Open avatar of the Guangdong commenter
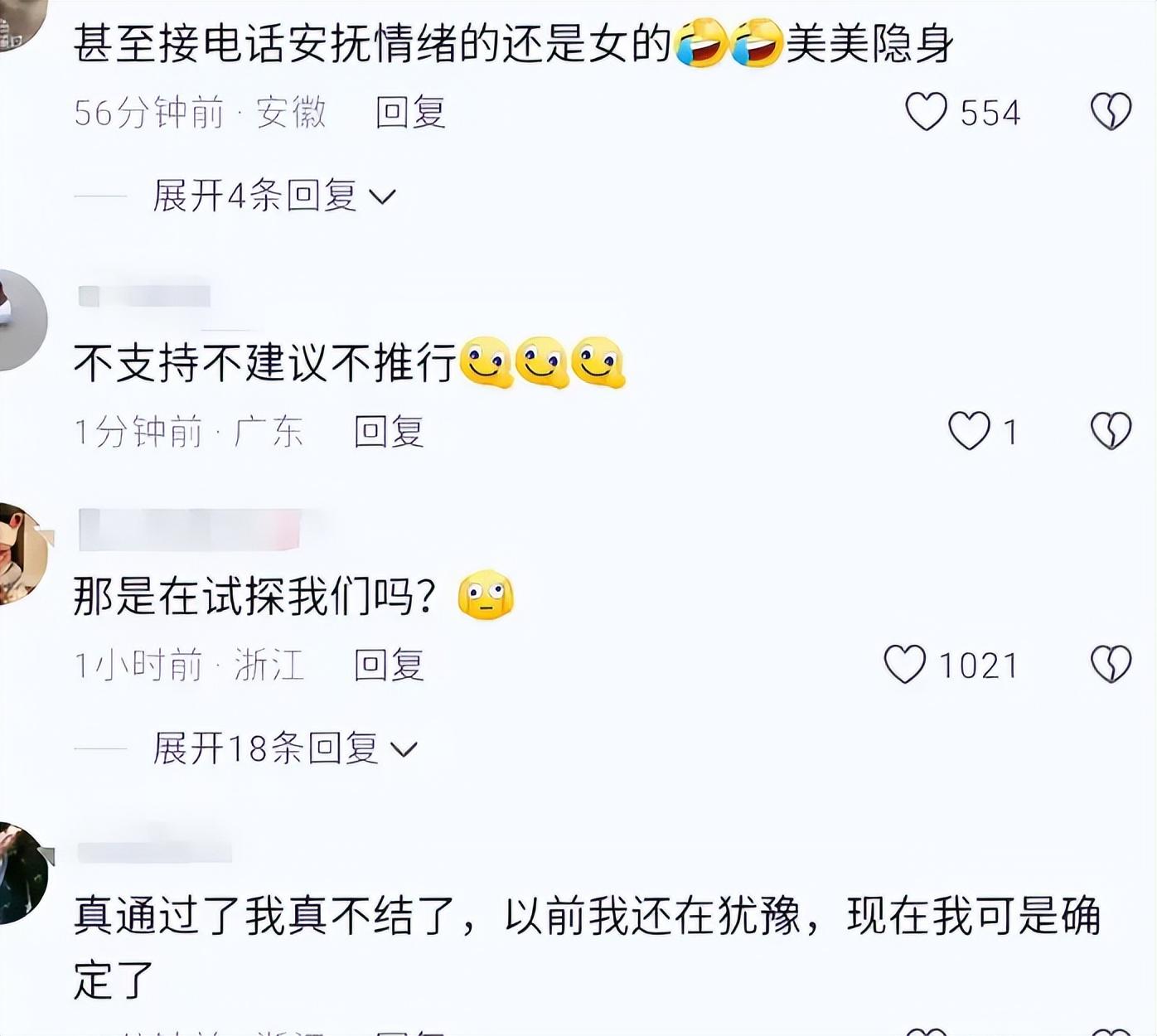 pos(21,320)
